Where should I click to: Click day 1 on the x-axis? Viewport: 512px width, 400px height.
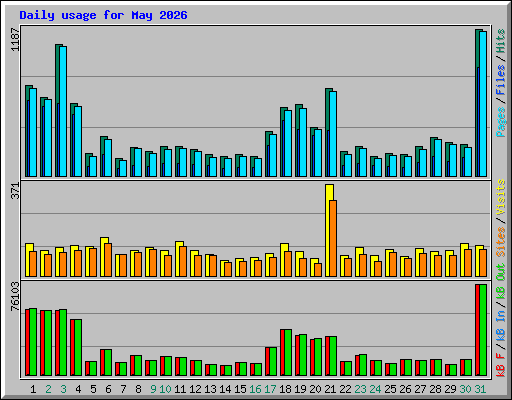tap(33, 389)
